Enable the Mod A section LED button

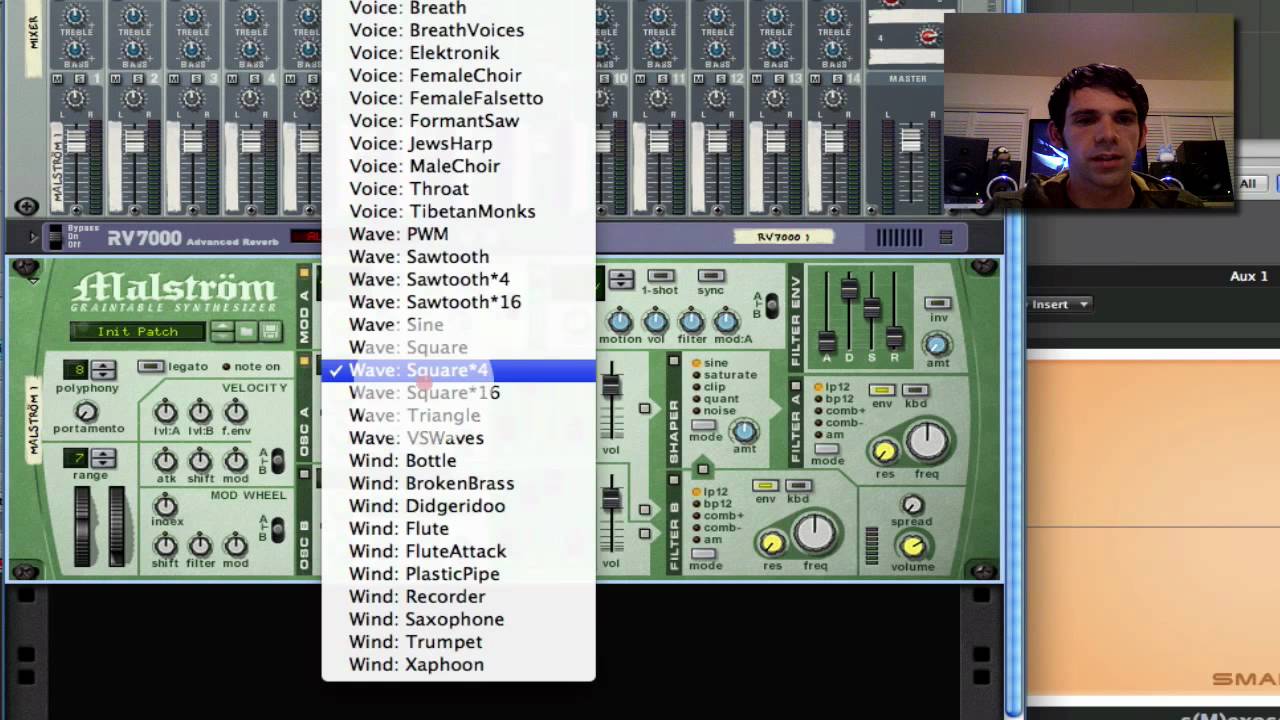(x=304, y=273)
